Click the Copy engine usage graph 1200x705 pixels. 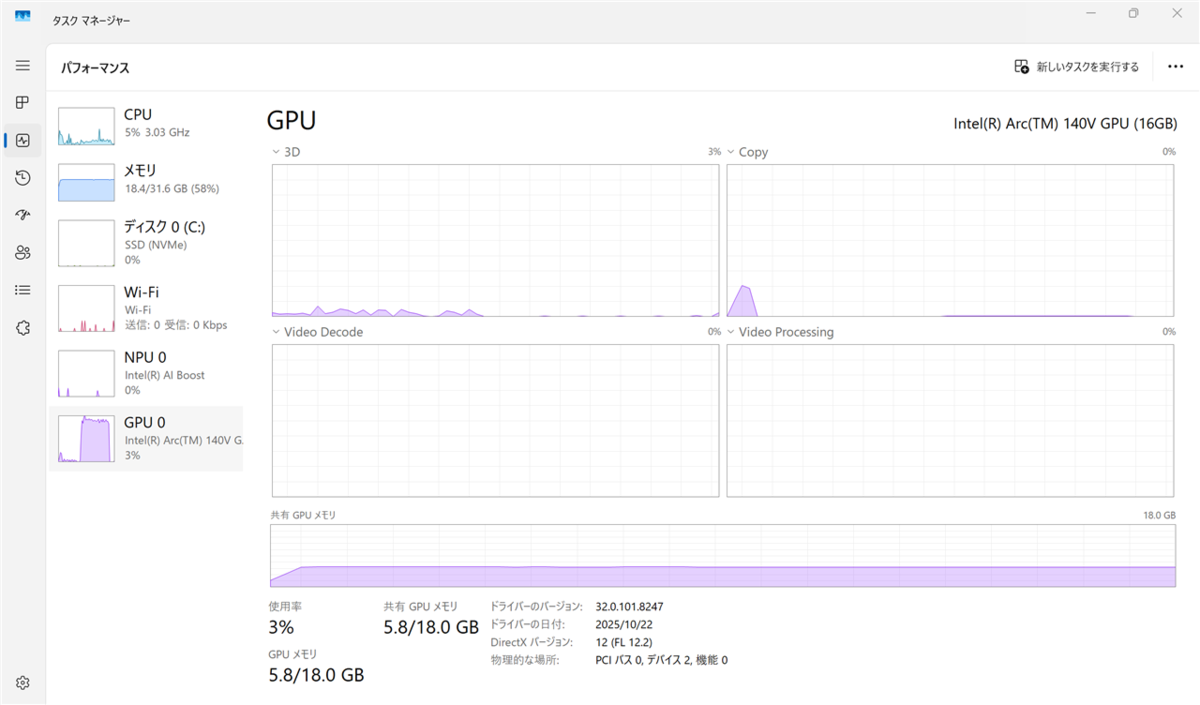[x=951, y=240]
